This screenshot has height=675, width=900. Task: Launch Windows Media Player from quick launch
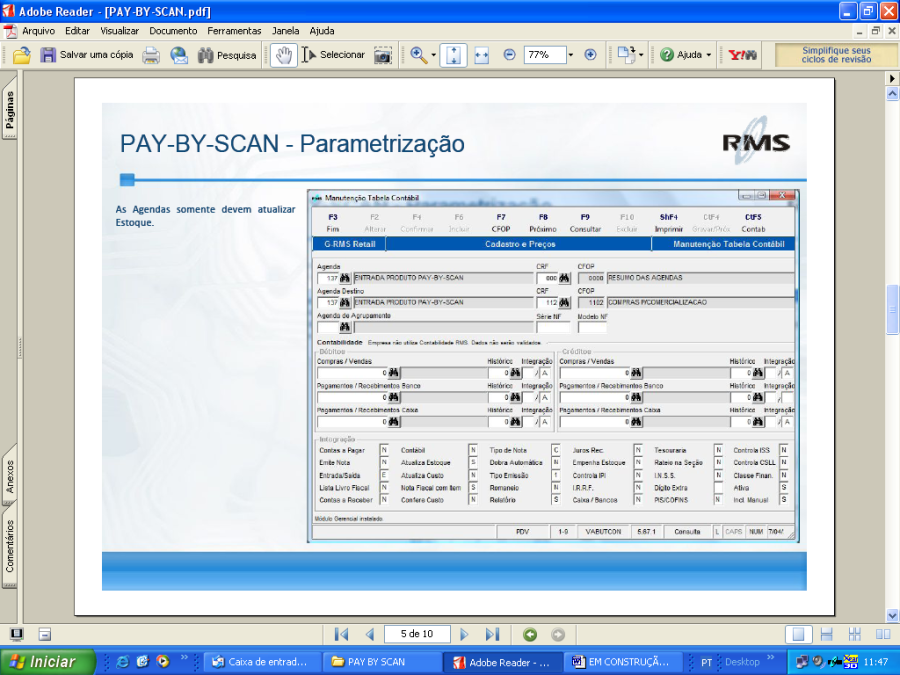pyautogui.click(x=163, y=662)
